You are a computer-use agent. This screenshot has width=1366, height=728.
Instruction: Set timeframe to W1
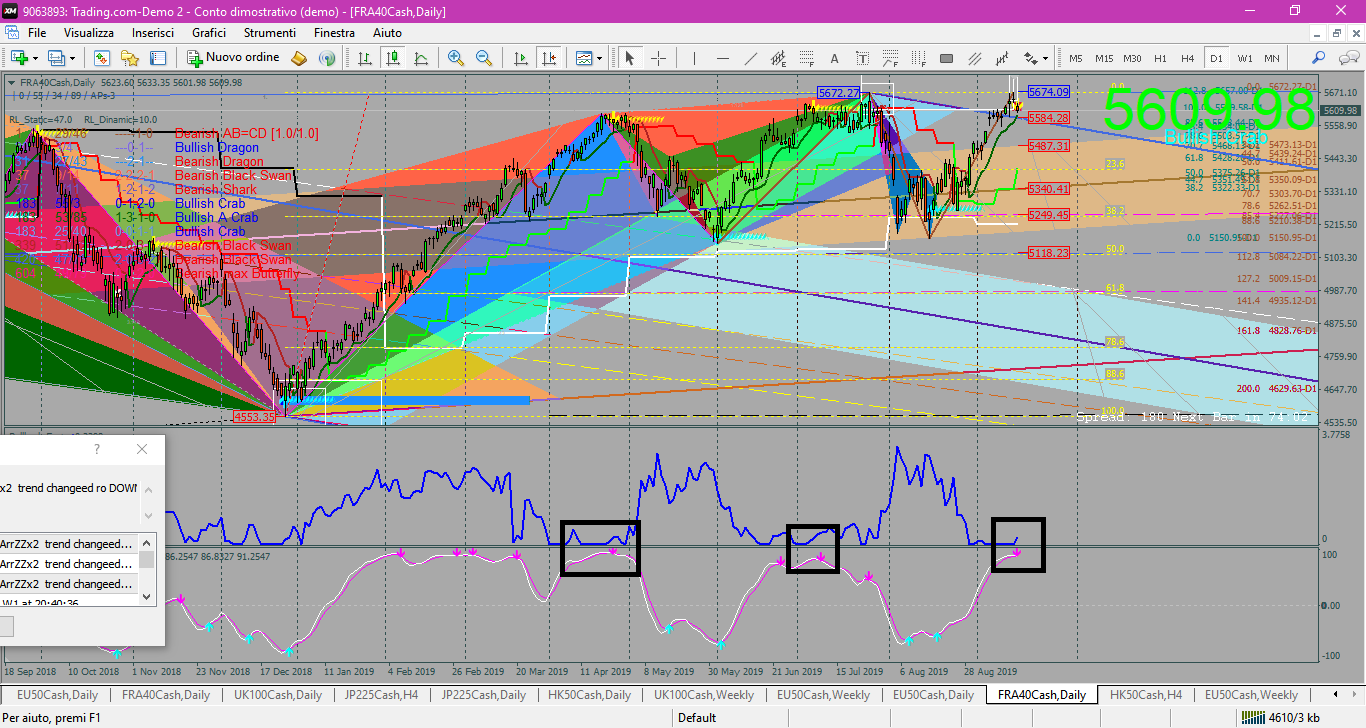tap(1244, 58)
